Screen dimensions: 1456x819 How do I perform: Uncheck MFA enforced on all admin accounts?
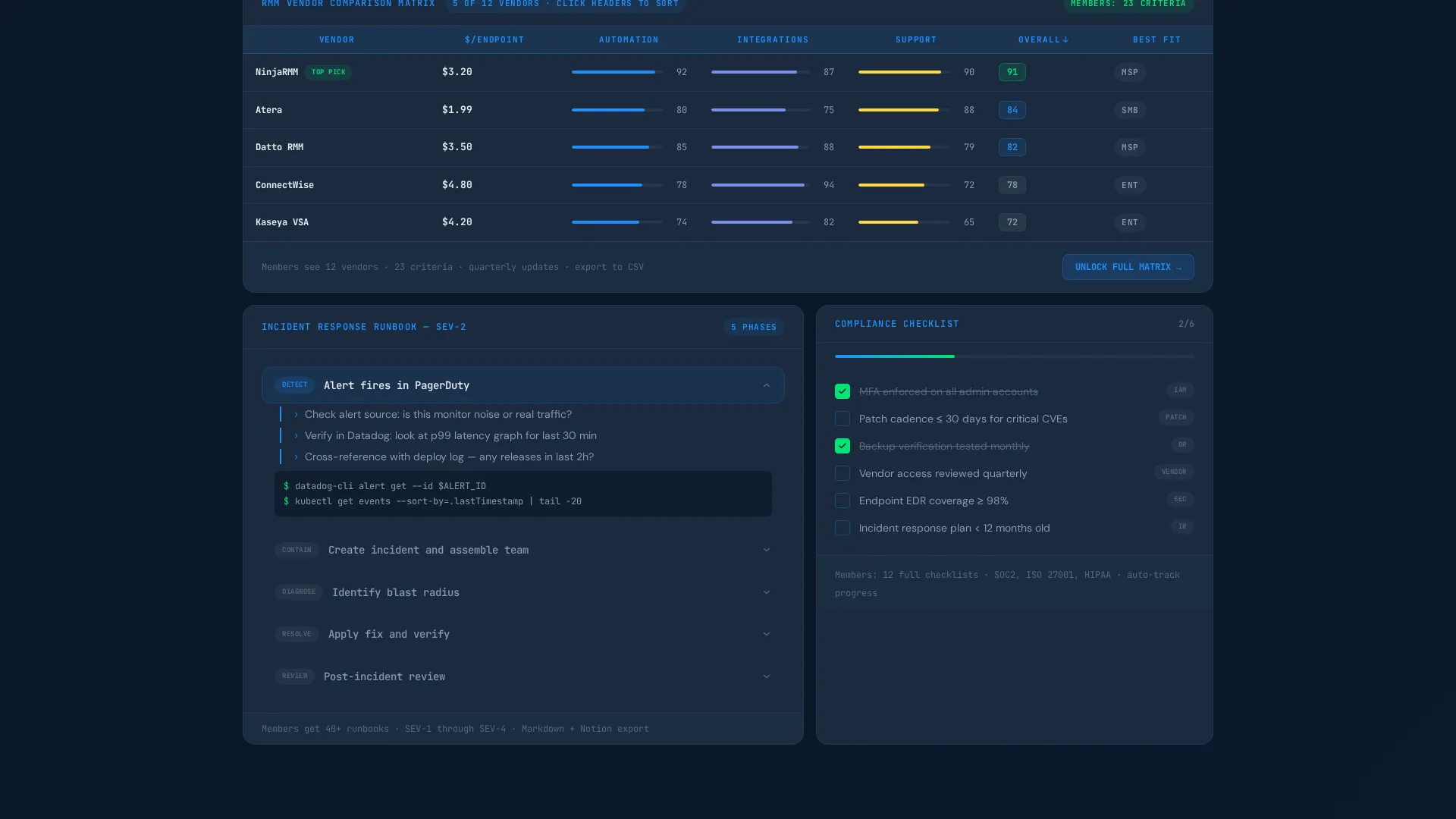(843, 391)
